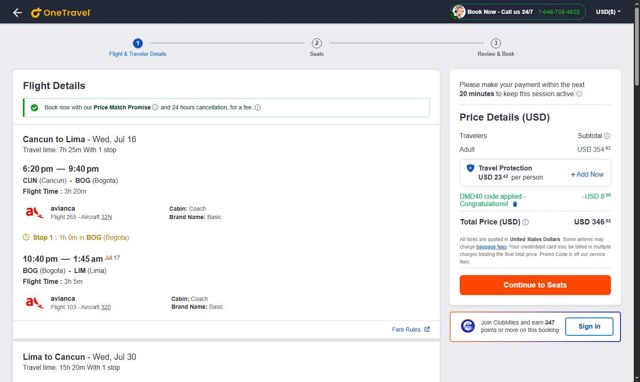The height and width of the screenshot is (382, 640).
Task: Open aircraft 32N details link
Action: pyautogui.click(x=107, y=217)
